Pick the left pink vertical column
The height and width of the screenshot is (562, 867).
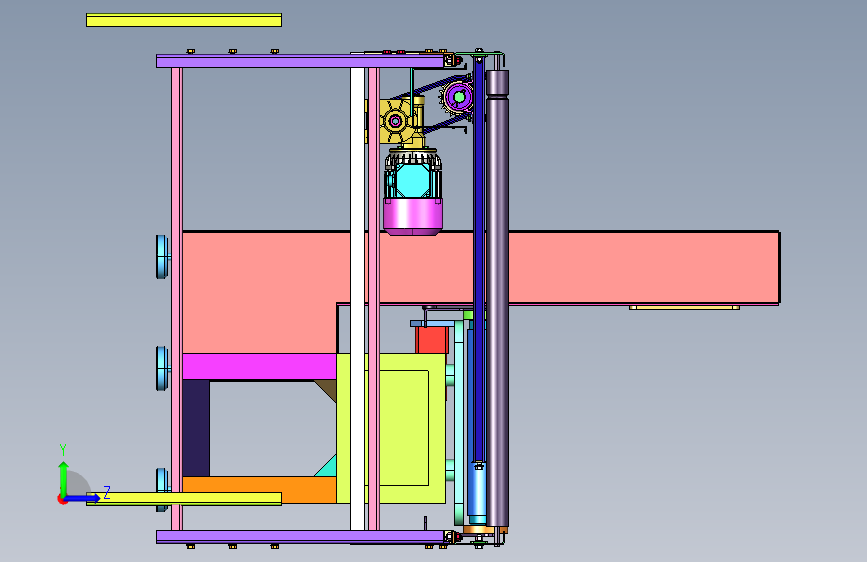[176, 299]
